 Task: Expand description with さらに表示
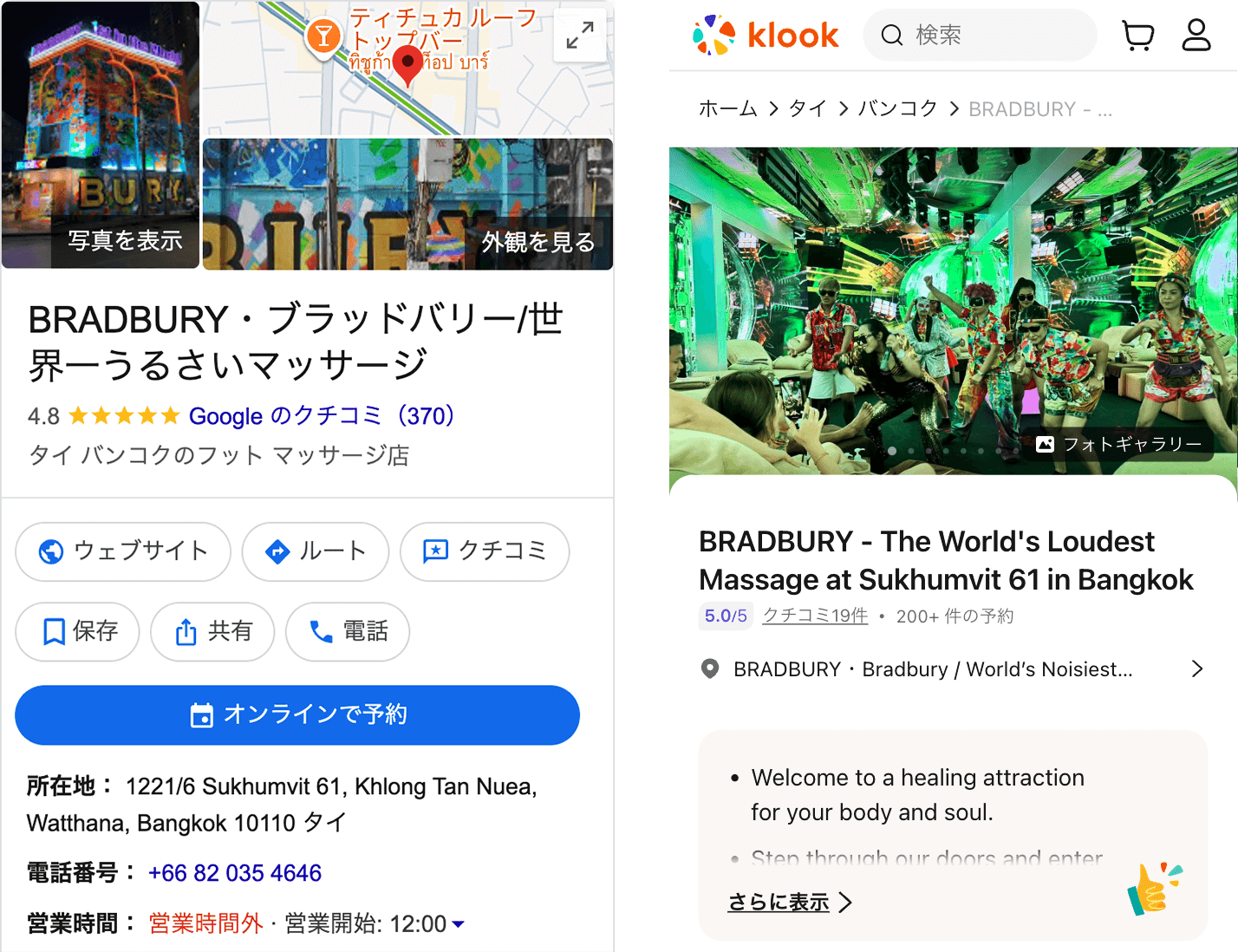[x=790, y=903]
